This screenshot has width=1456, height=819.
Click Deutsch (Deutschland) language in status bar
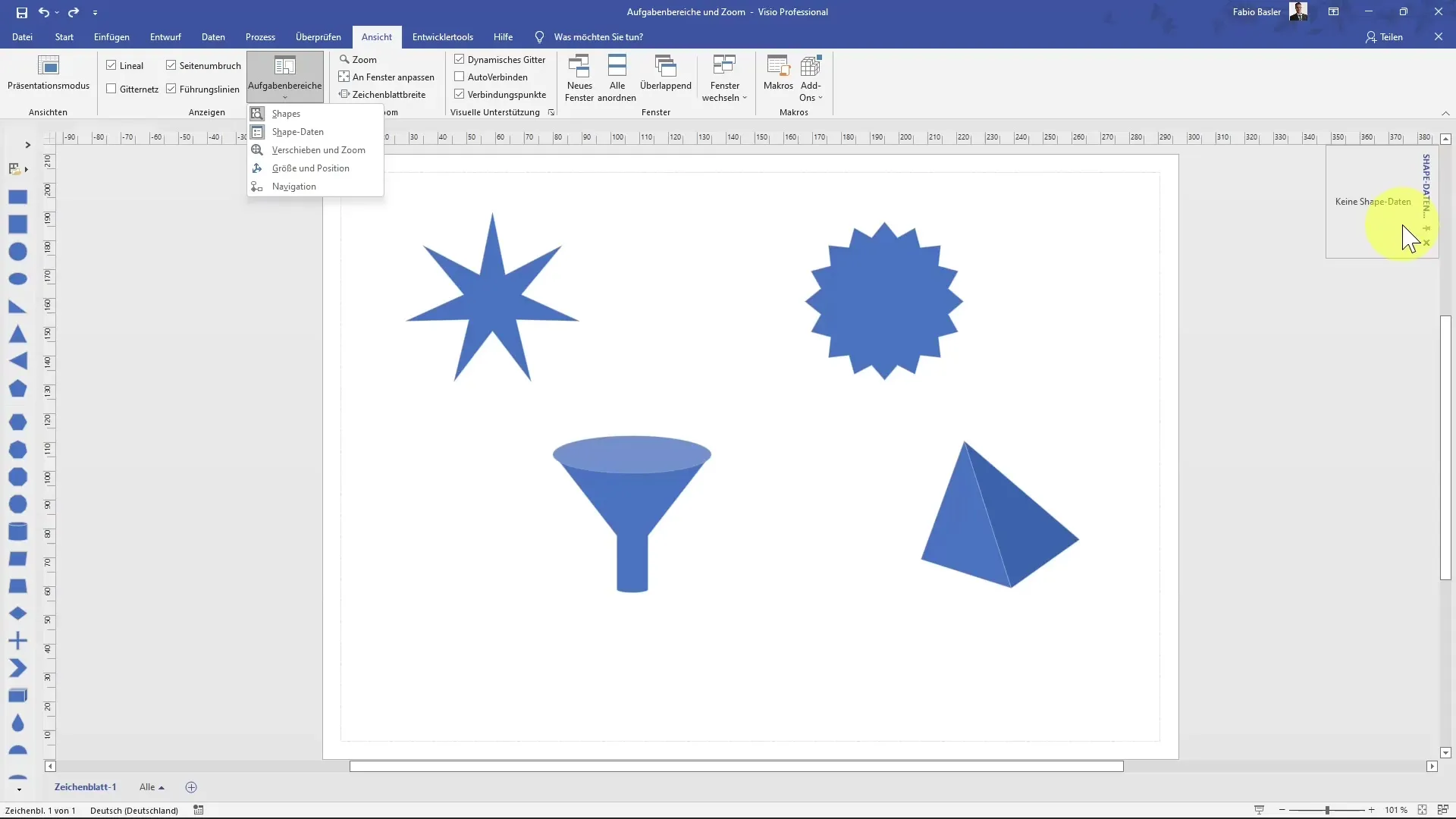pos(134,810)
